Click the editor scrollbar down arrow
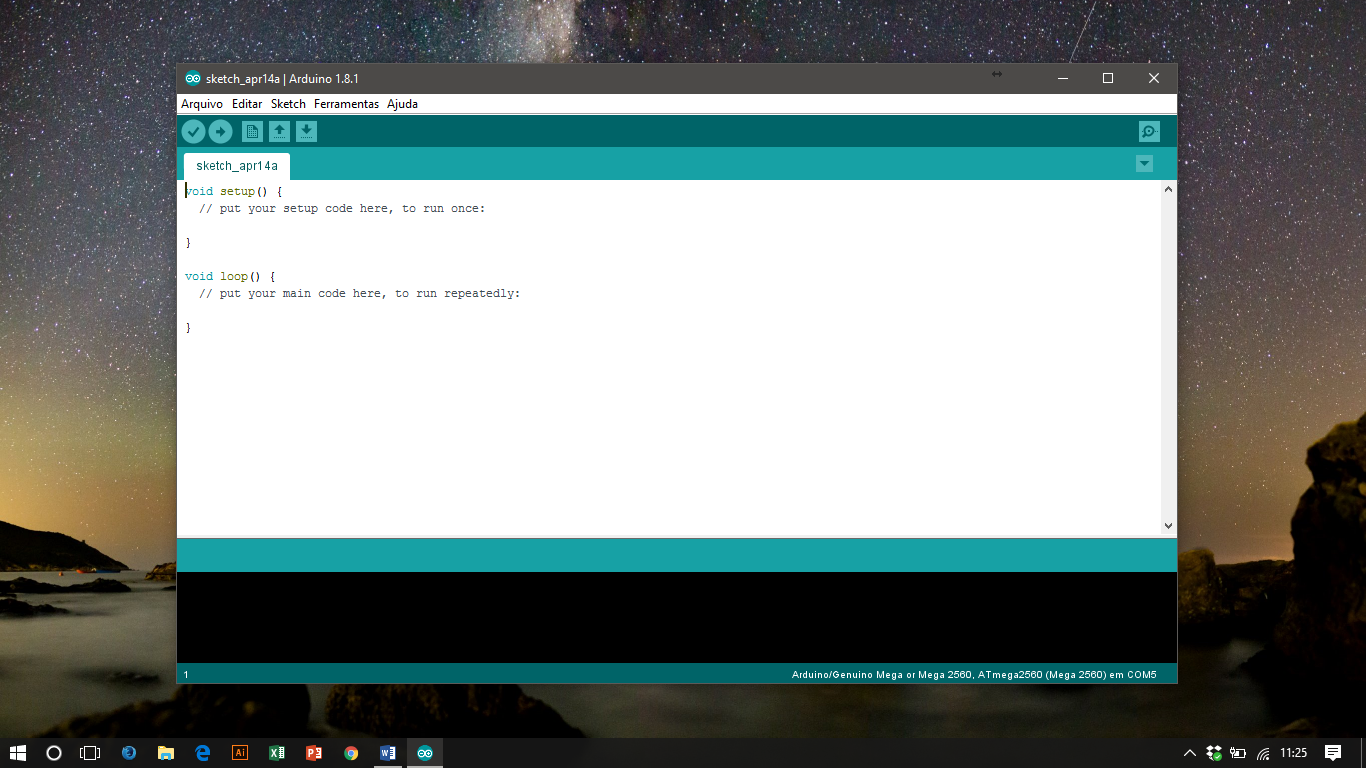 pos(1168,526)
